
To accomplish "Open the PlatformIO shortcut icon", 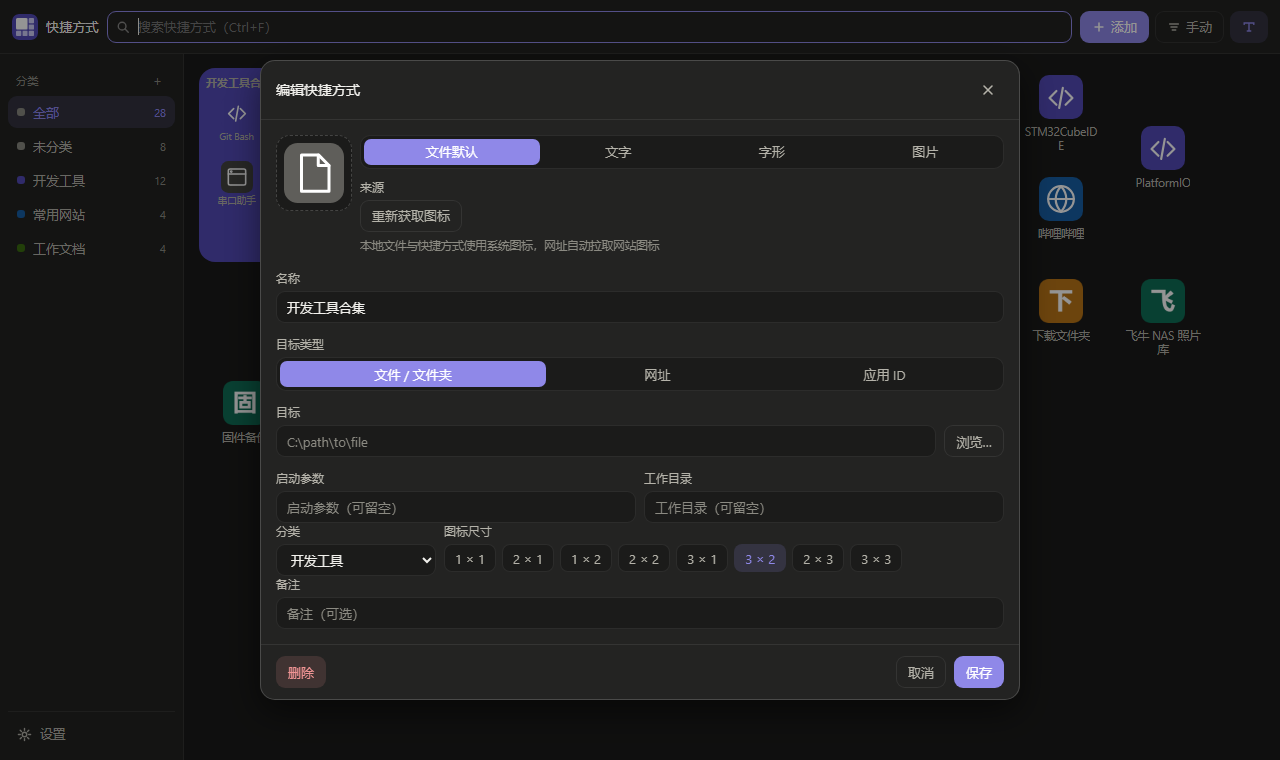I will point(1163,148).
